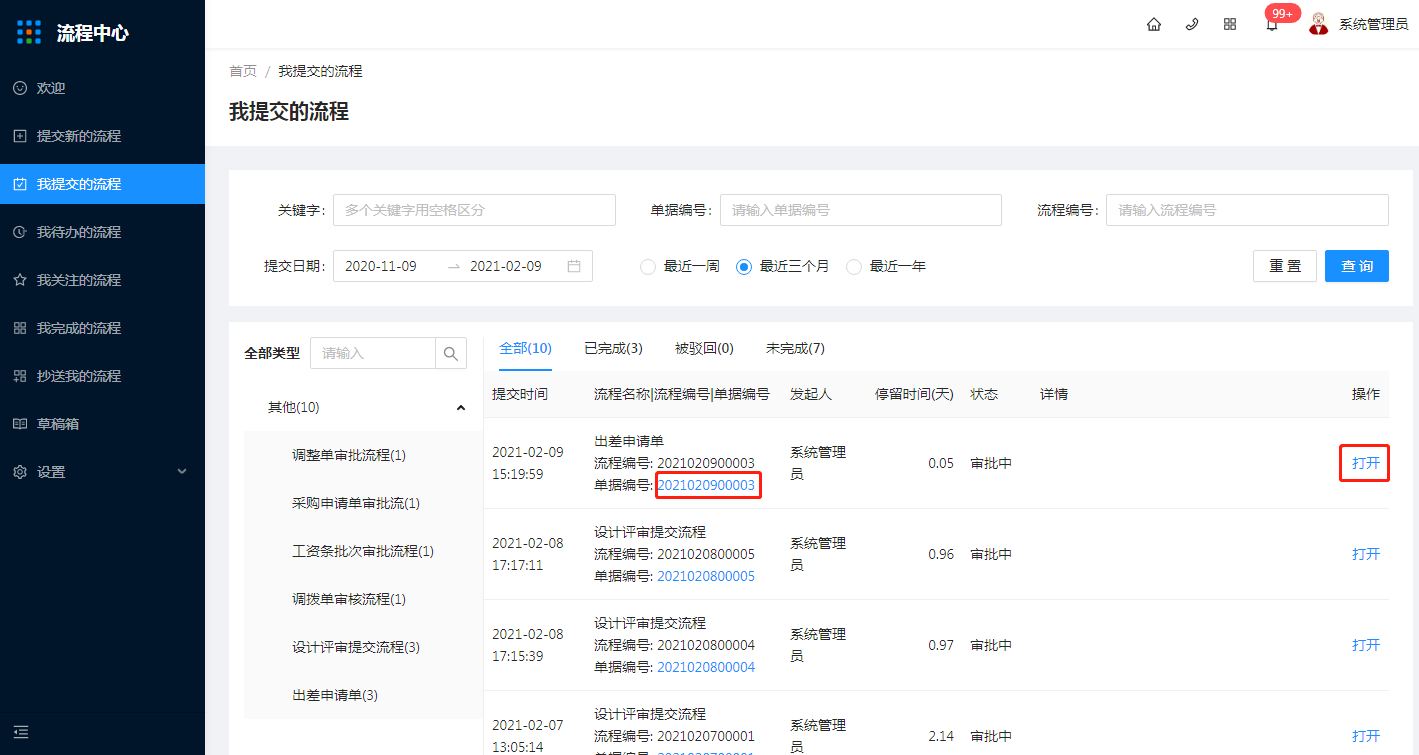
Task: Switch to the 未完成(7) tab
Action: 795,348
